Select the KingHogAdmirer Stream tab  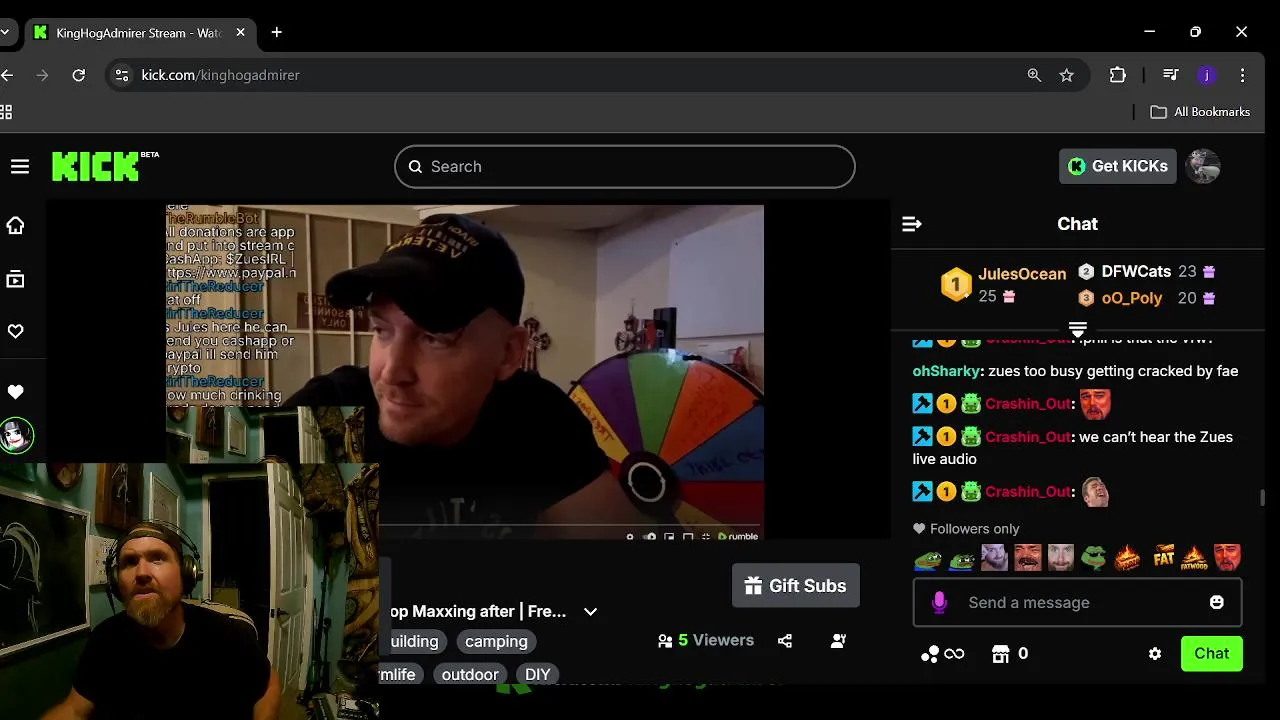click(137, 33)
